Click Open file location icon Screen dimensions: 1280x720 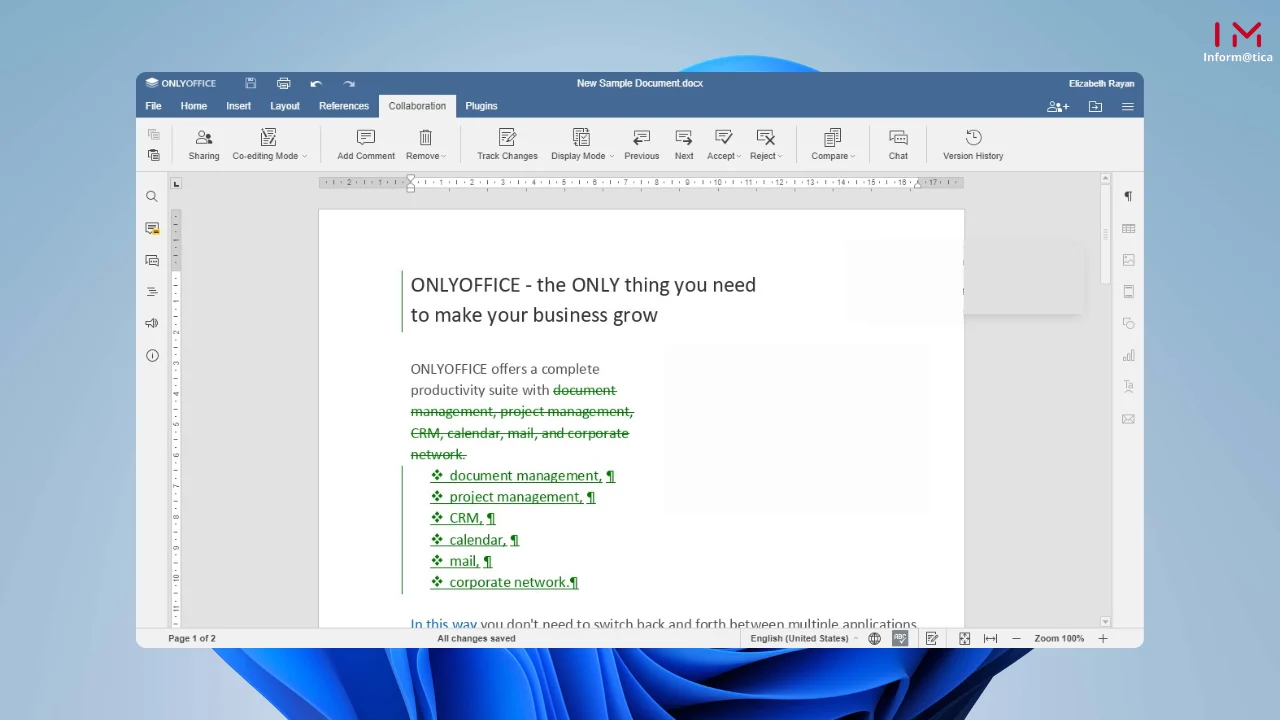click(1095, 106)
